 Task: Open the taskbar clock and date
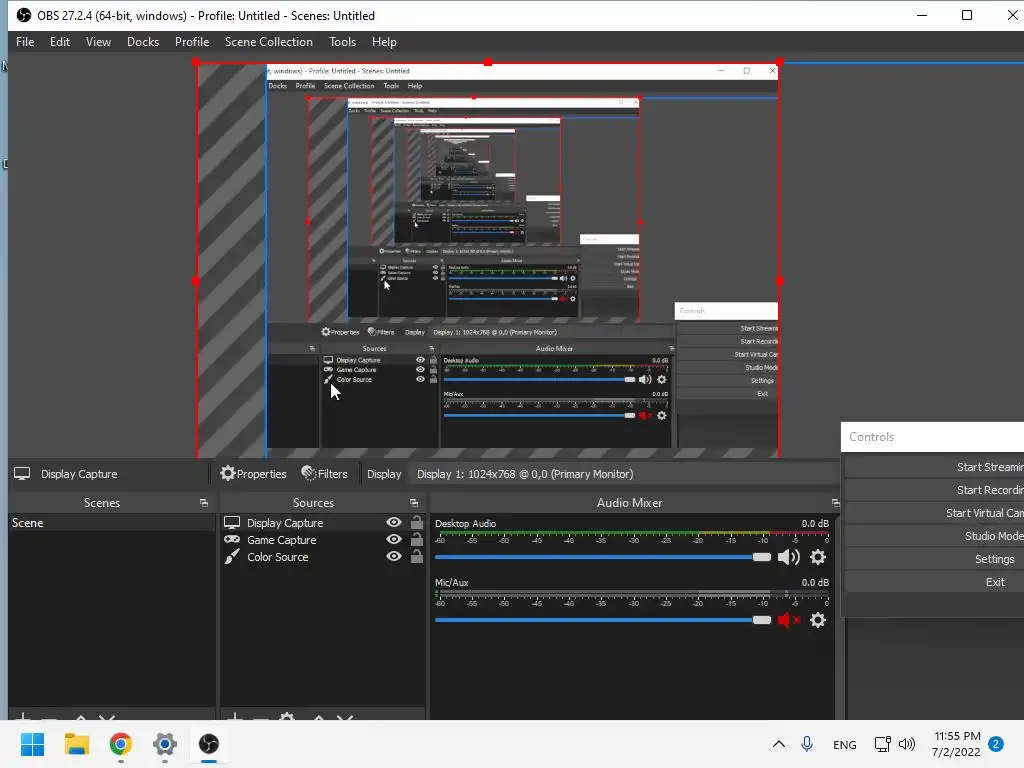pyautogui.click(x=957, y=744)
